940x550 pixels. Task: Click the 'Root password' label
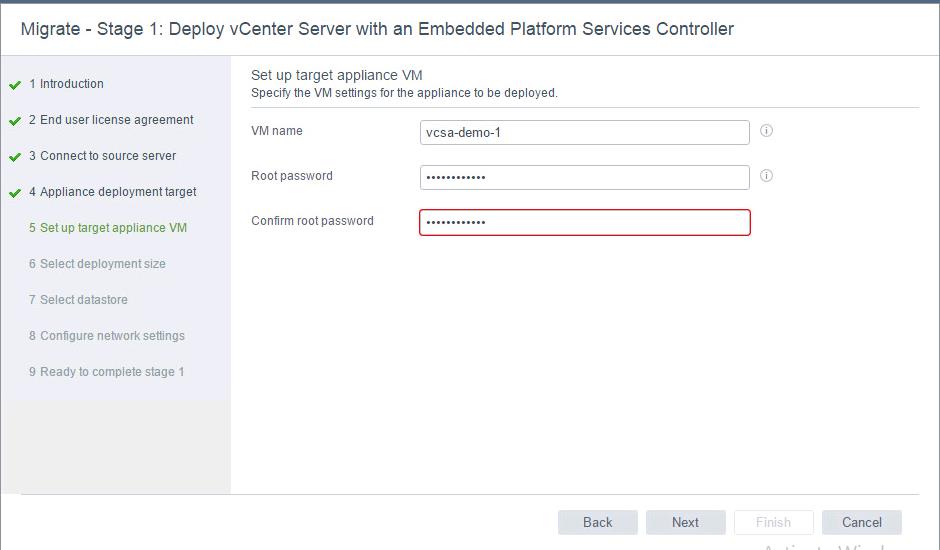coord(292,176)
